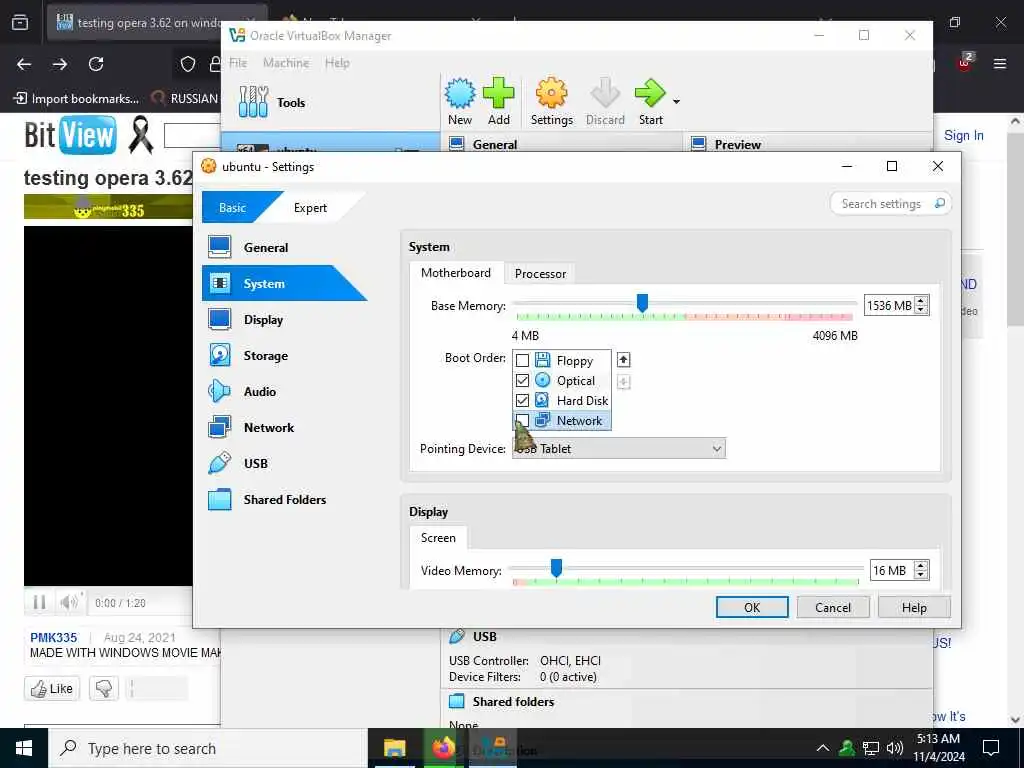Click the search magnifier icon in settings
This screenshot has height=768, width=1024.
[939, 204]
